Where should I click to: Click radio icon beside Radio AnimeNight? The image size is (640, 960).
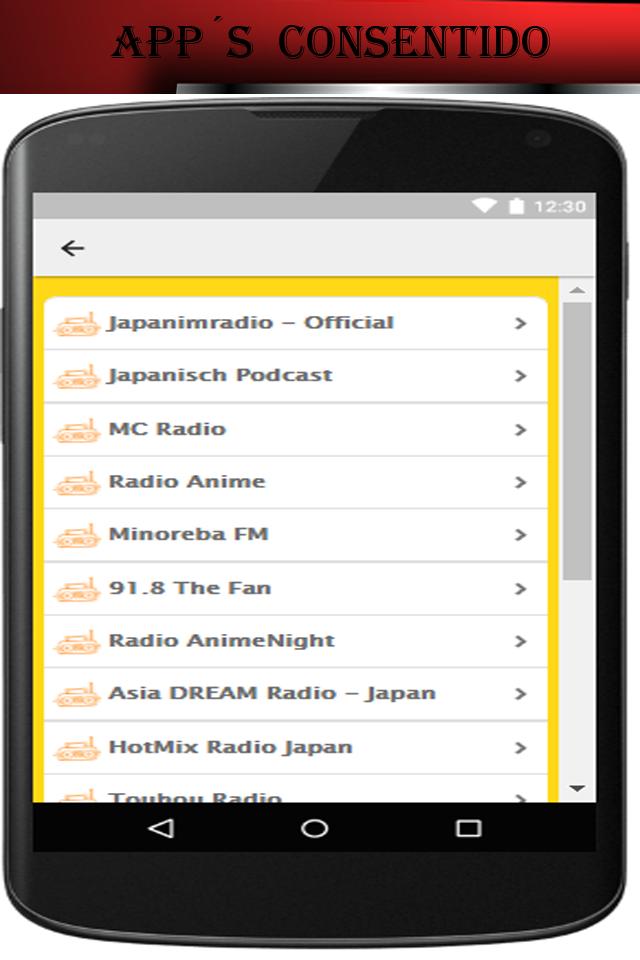pos(77,642)
